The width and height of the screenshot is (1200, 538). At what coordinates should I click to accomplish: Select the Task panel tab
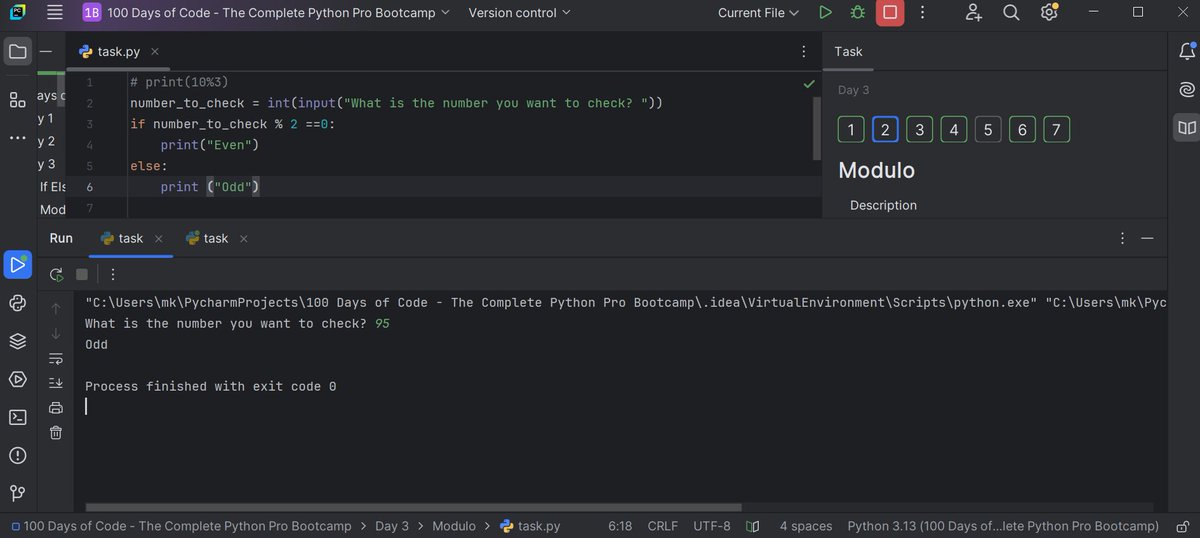click(x=848, y=51)
